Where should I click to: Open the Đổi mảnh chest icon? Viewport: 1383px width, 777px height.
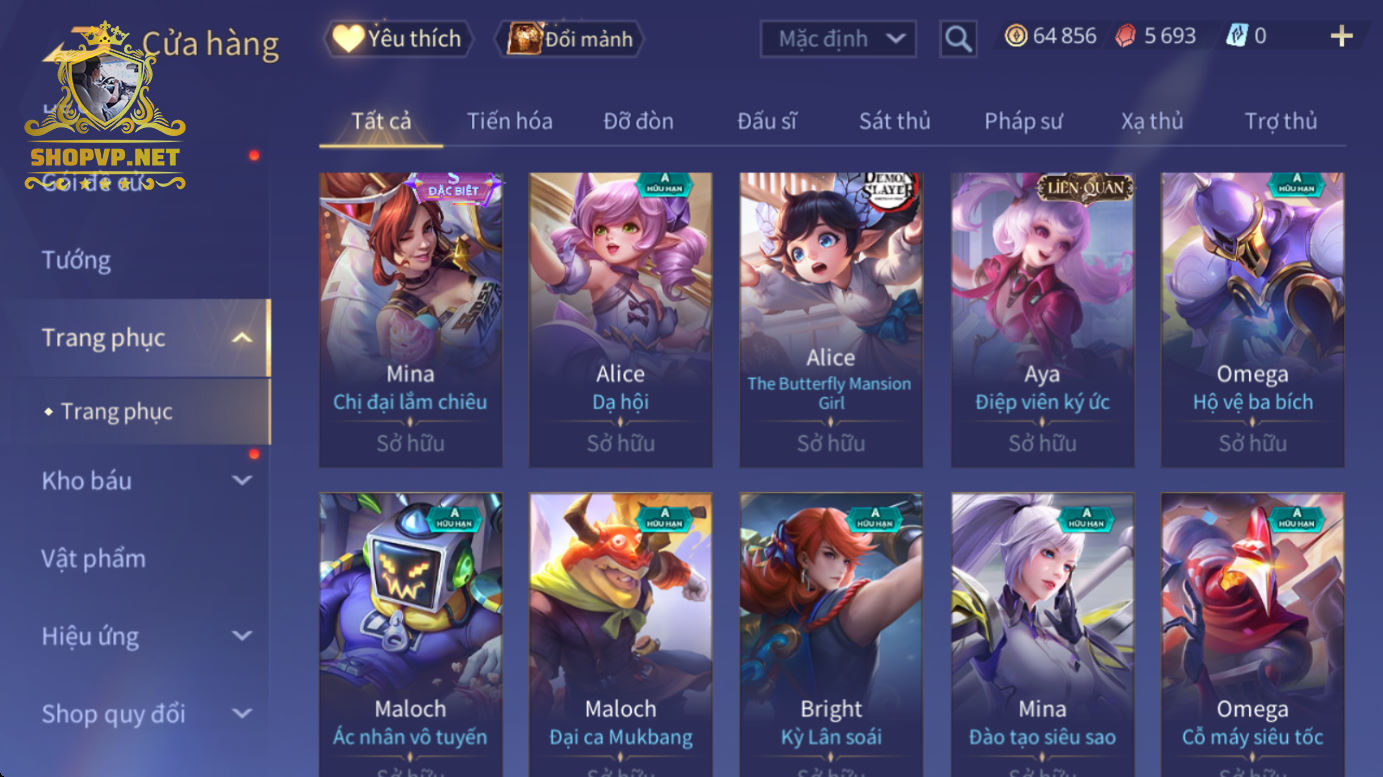pyautogui.click(x=570, y=39)
